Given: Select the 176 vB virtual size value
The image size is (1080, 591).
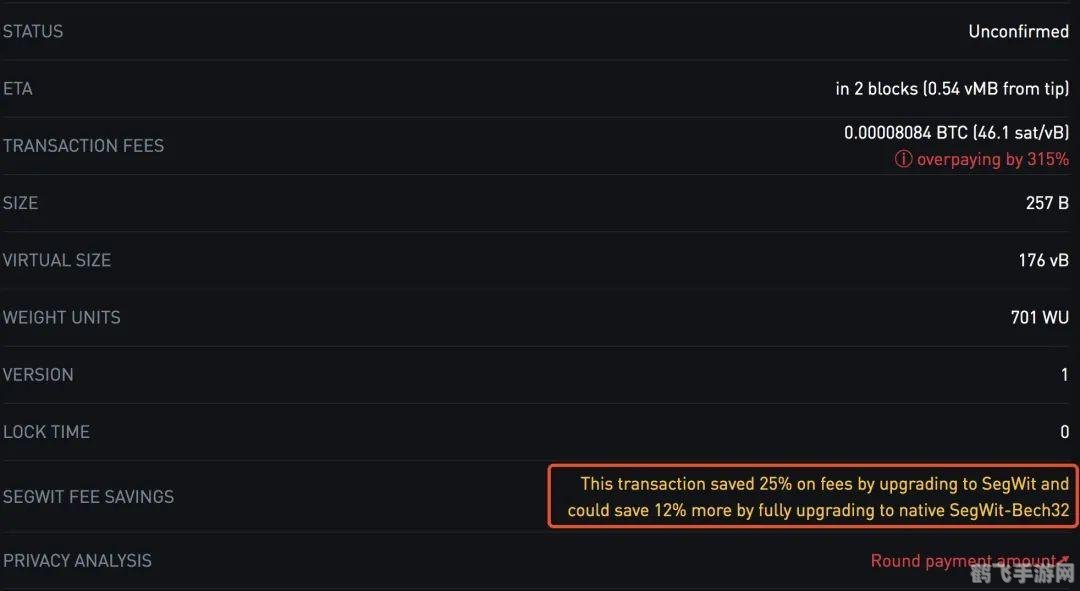Looking at the screenshot, I should tap(1044, 260).
